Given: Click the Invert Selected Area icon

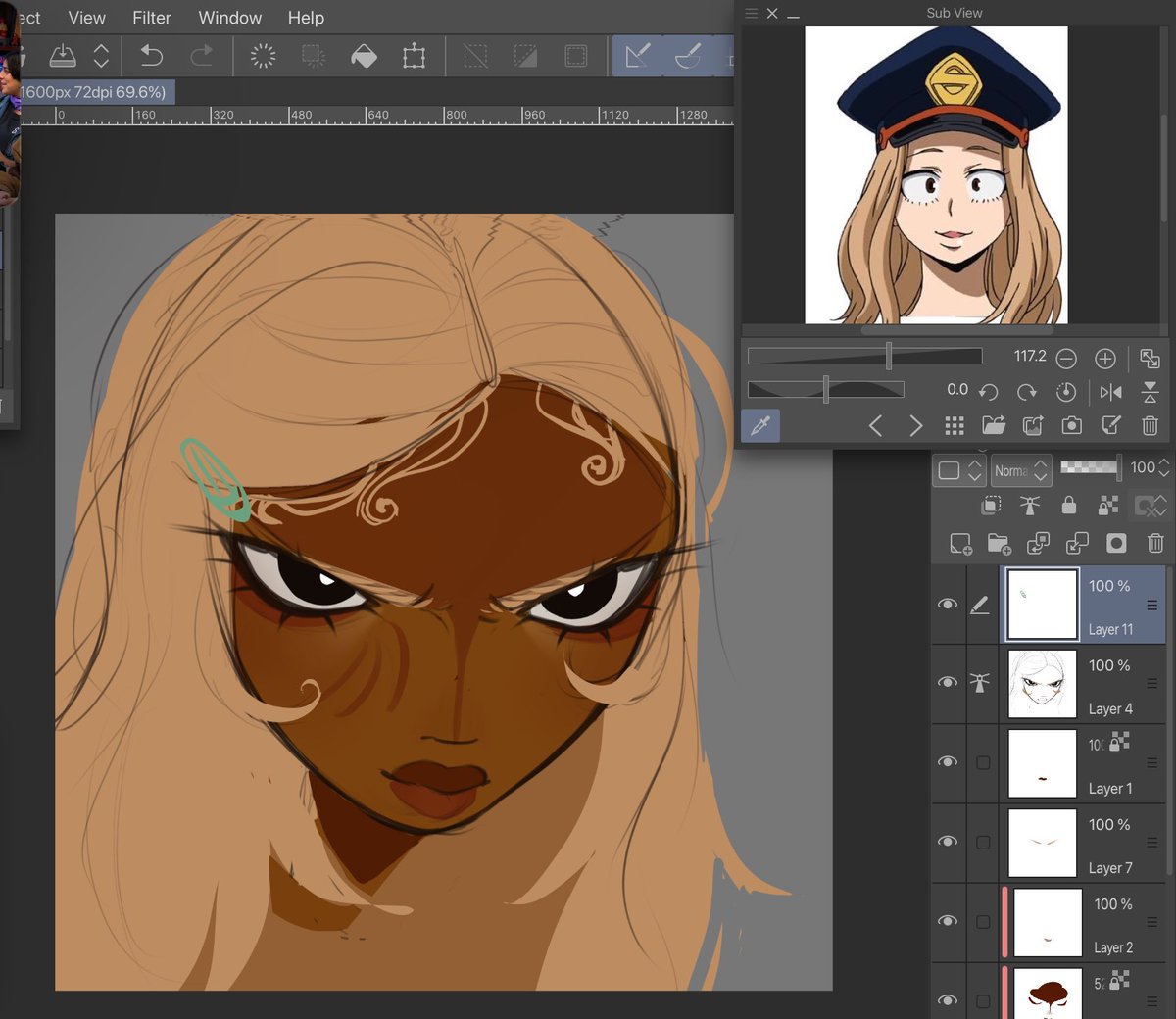Looking at the screenshot, I should click(526, 56).
